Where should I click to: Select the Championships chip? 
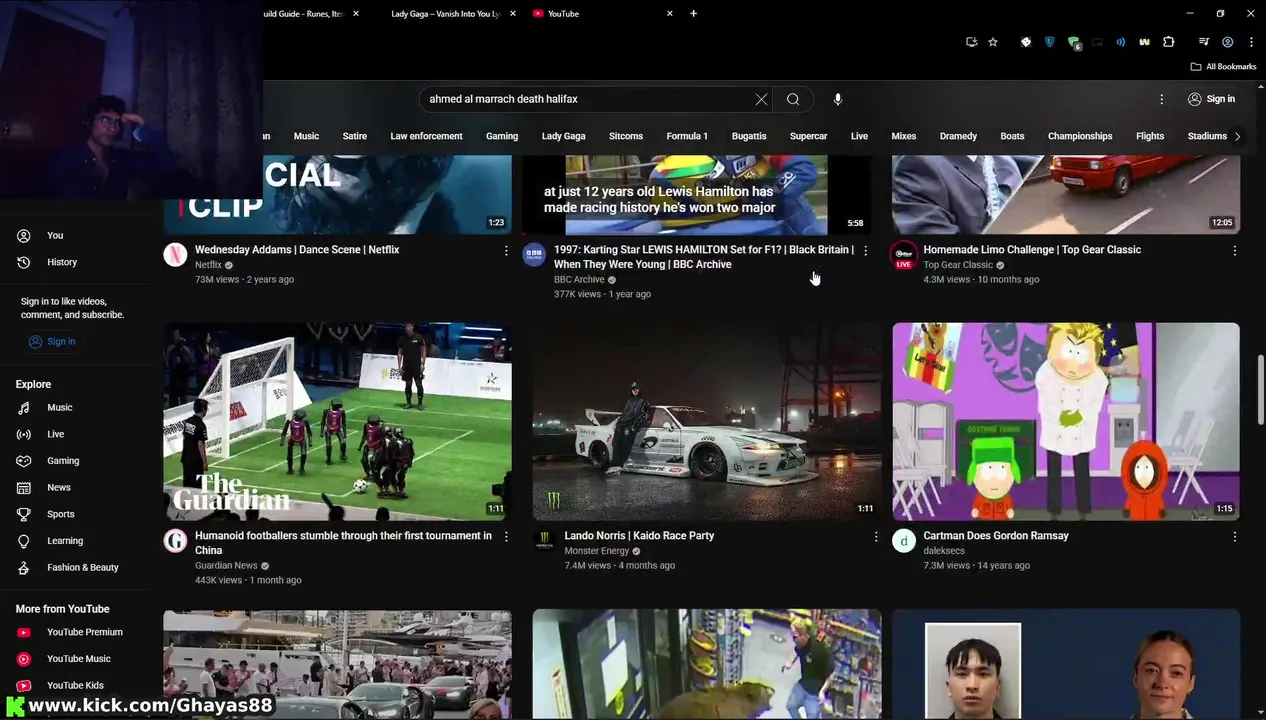click(x=1080, y=136)
